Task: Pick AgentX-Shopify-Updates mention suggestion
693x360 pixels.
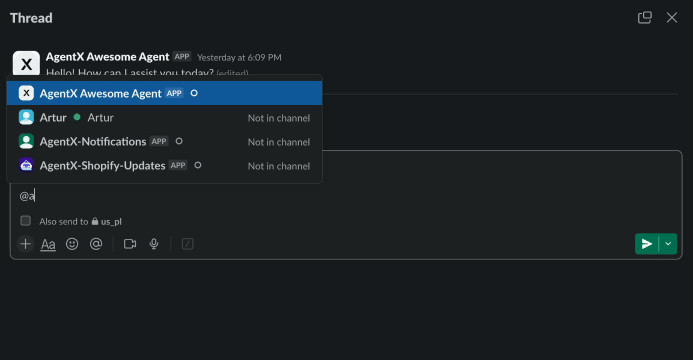Action: click(x=164, y=166)
